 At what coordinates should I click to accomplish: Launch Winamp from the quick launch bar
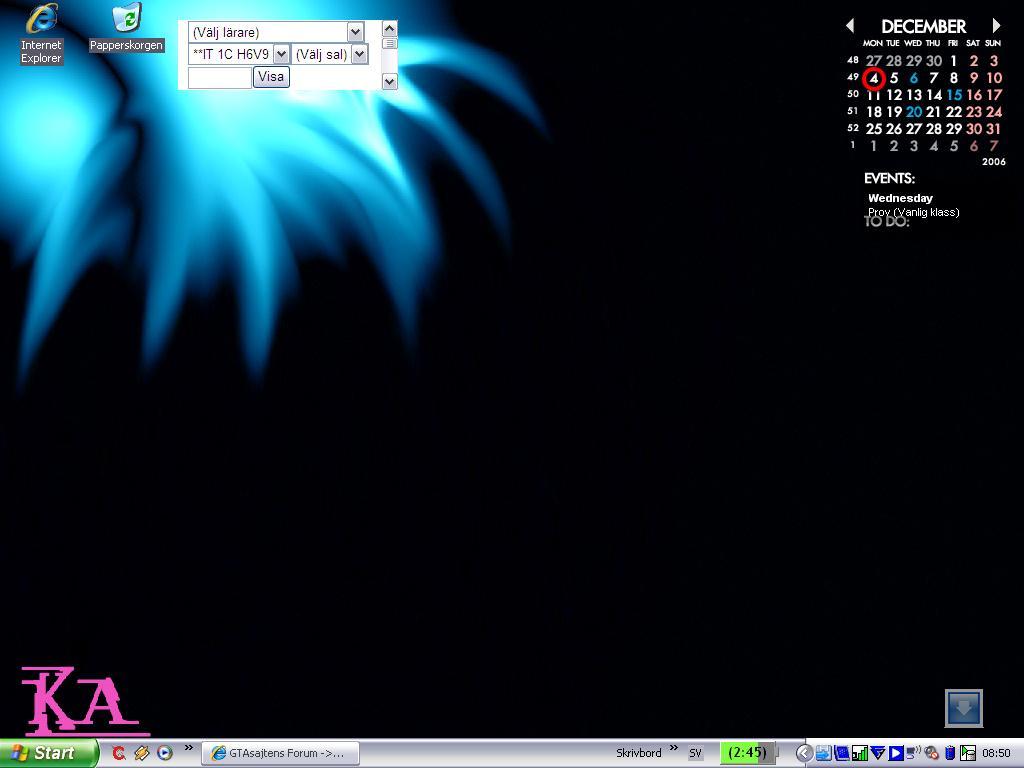coord(142,753)
